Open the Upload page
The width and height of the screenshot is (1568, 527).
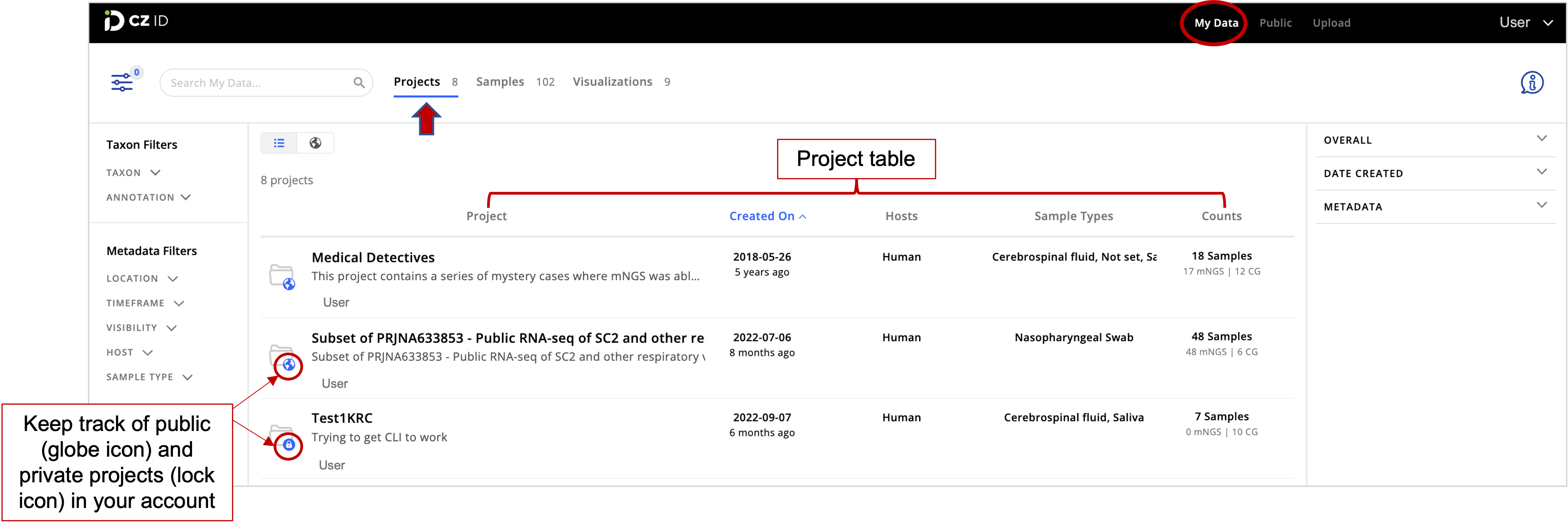click(1331, 23)
